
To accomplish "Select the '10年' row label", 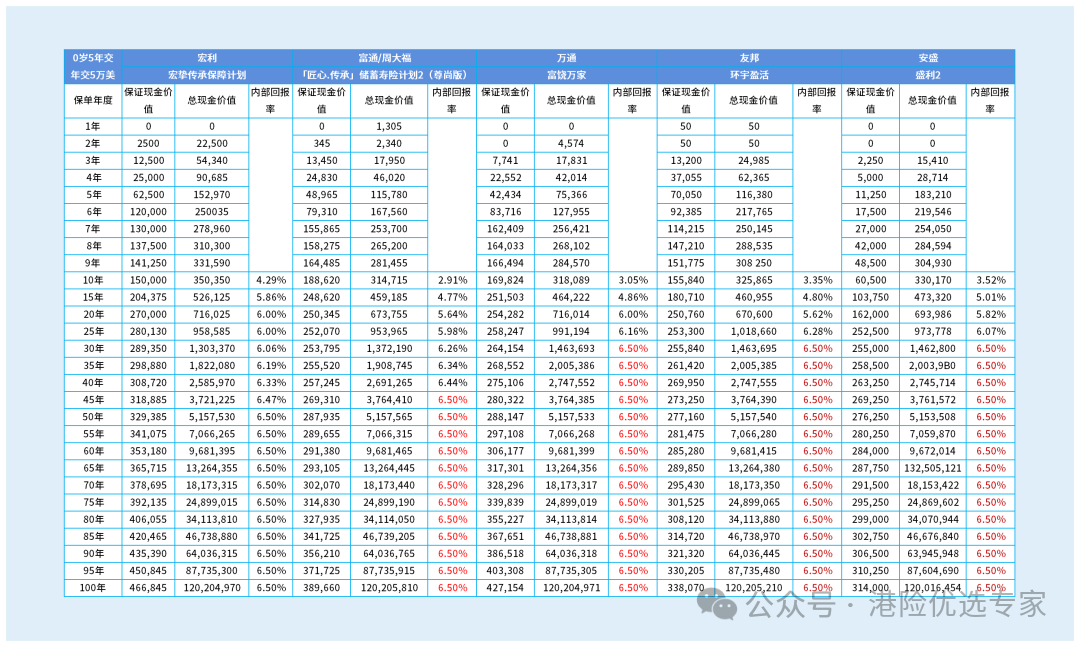I will [x=93, y=280].
